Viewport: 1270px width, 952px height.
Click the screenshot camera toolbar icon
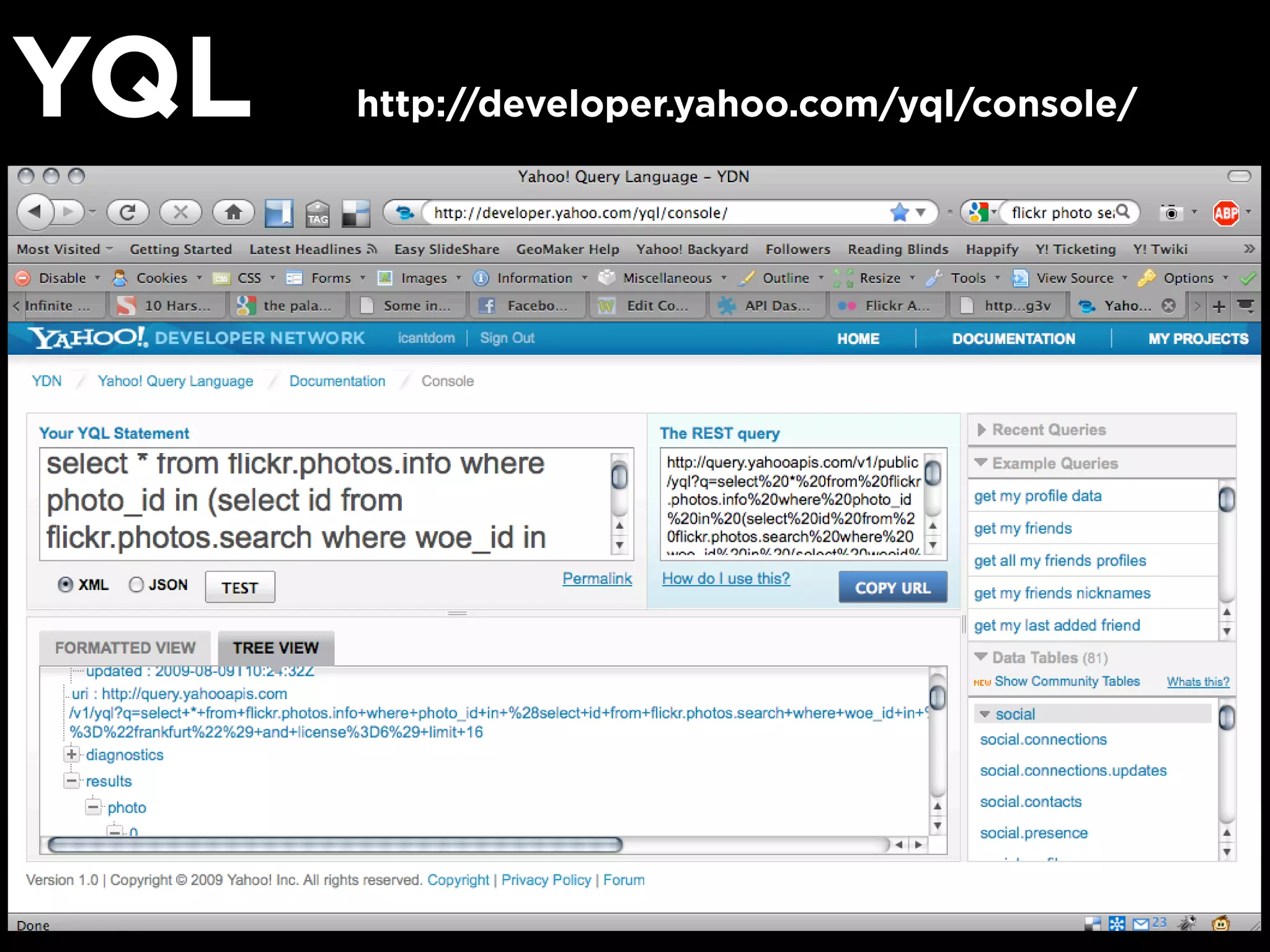coord(1171,213)
